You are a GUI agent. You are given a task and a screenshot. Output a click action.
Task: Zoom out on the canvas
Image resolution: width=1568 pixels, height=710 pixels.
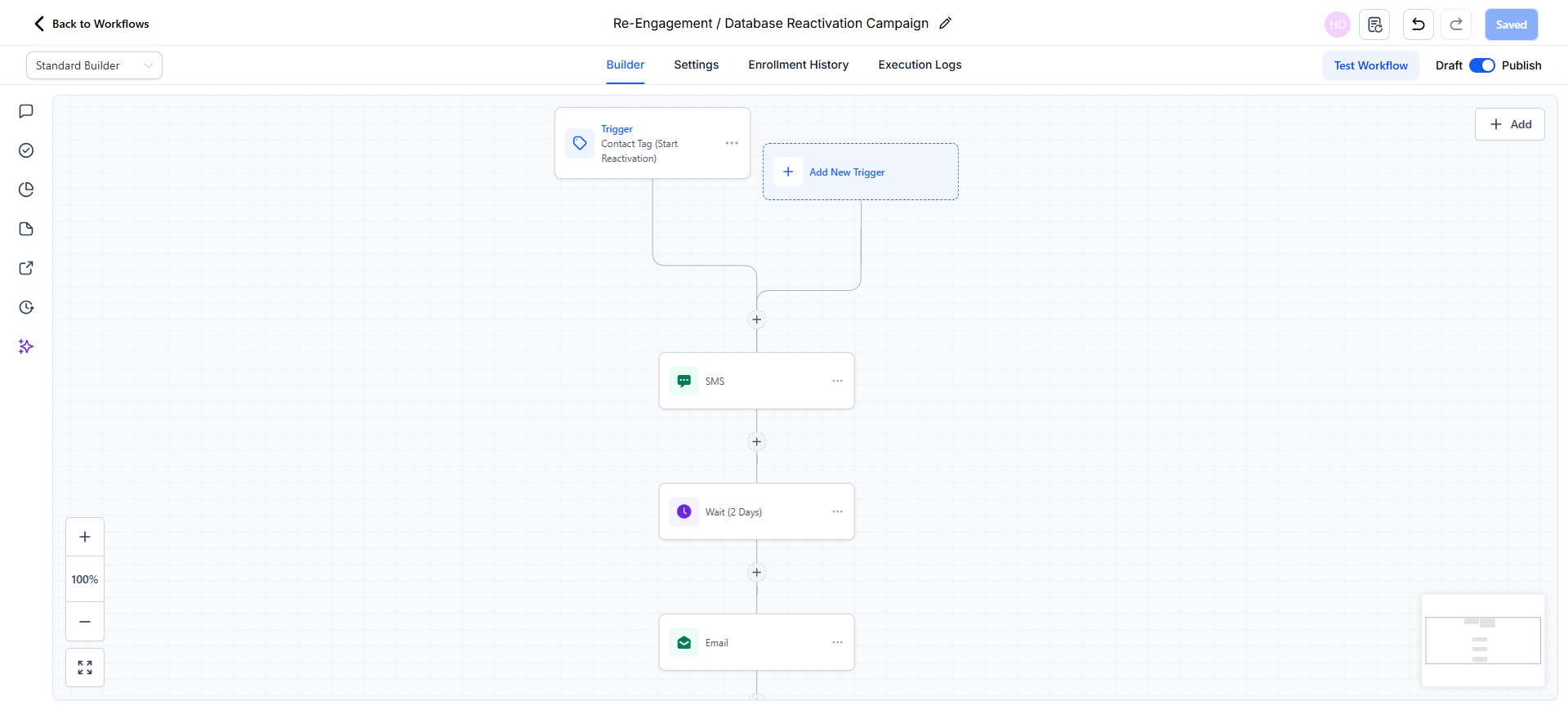click(x=85, y=622)
